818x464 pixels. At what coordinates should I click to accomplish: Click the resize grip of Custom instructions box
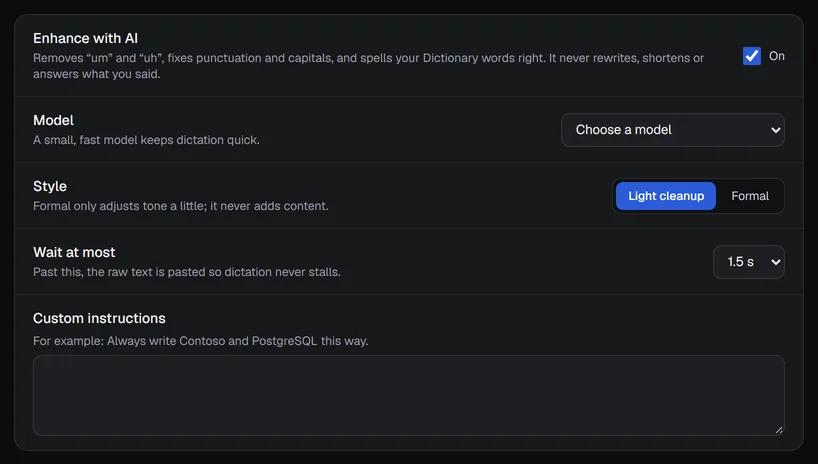click(778, 430)
